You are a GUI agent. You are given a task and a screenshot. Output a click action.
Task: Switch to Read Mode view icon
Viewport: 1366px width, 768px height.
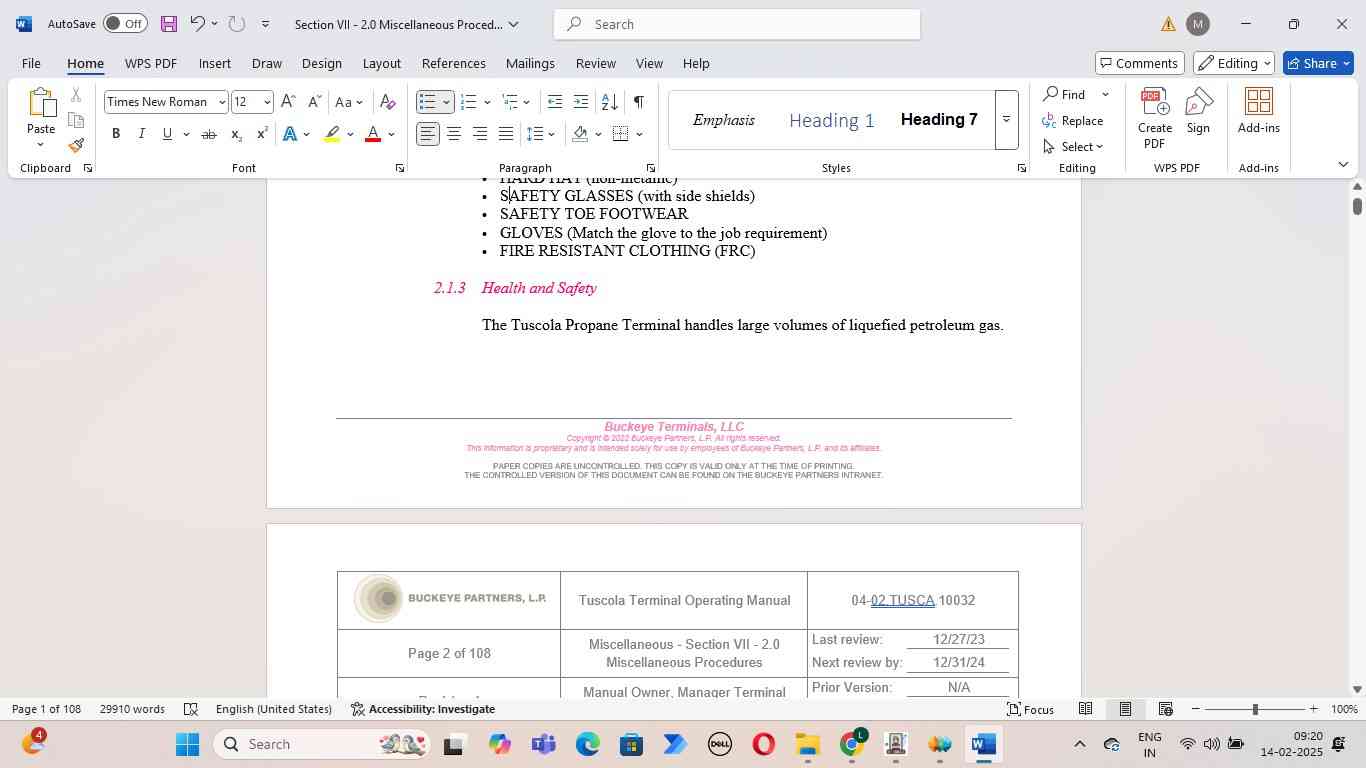1085,709
